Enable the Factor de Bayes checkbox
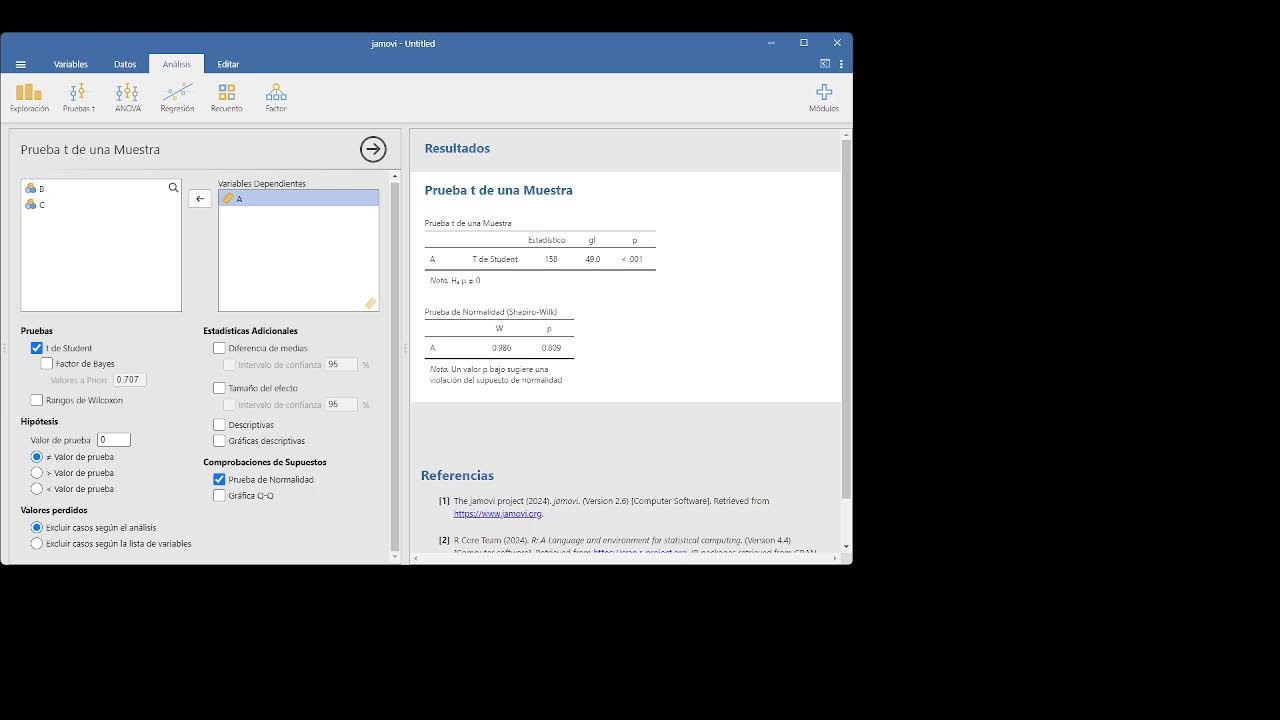The width and height of the screenshot is (1280, 720). [47, 364]
